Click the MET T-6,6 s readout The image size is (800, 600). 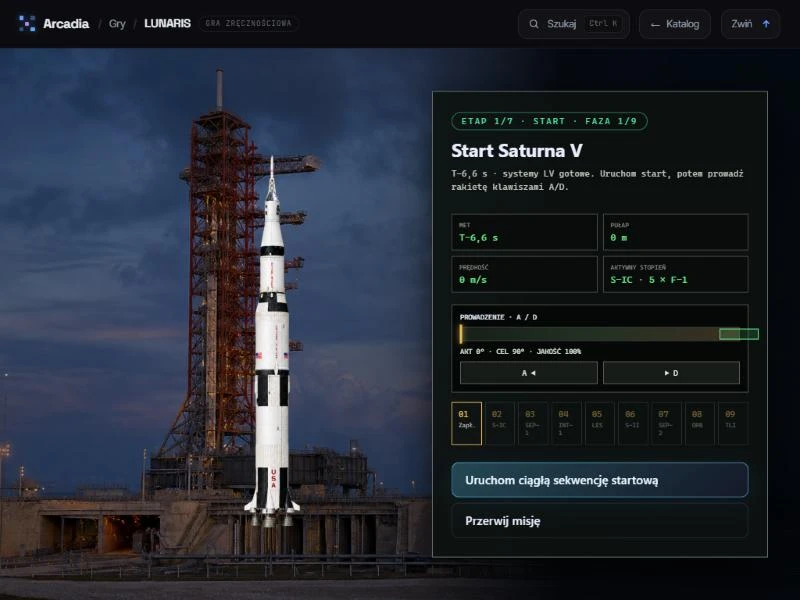tap(524, 232)
